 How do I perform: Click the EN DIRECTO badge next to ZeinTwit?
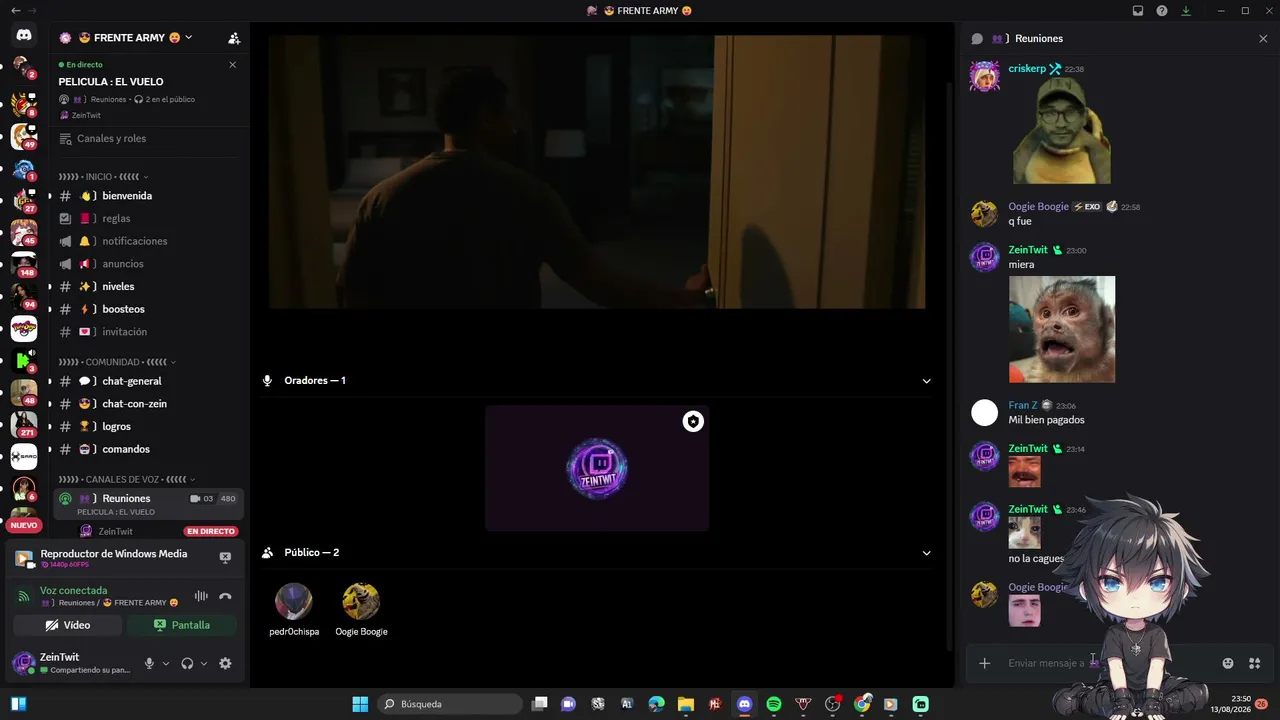(211, 531)
